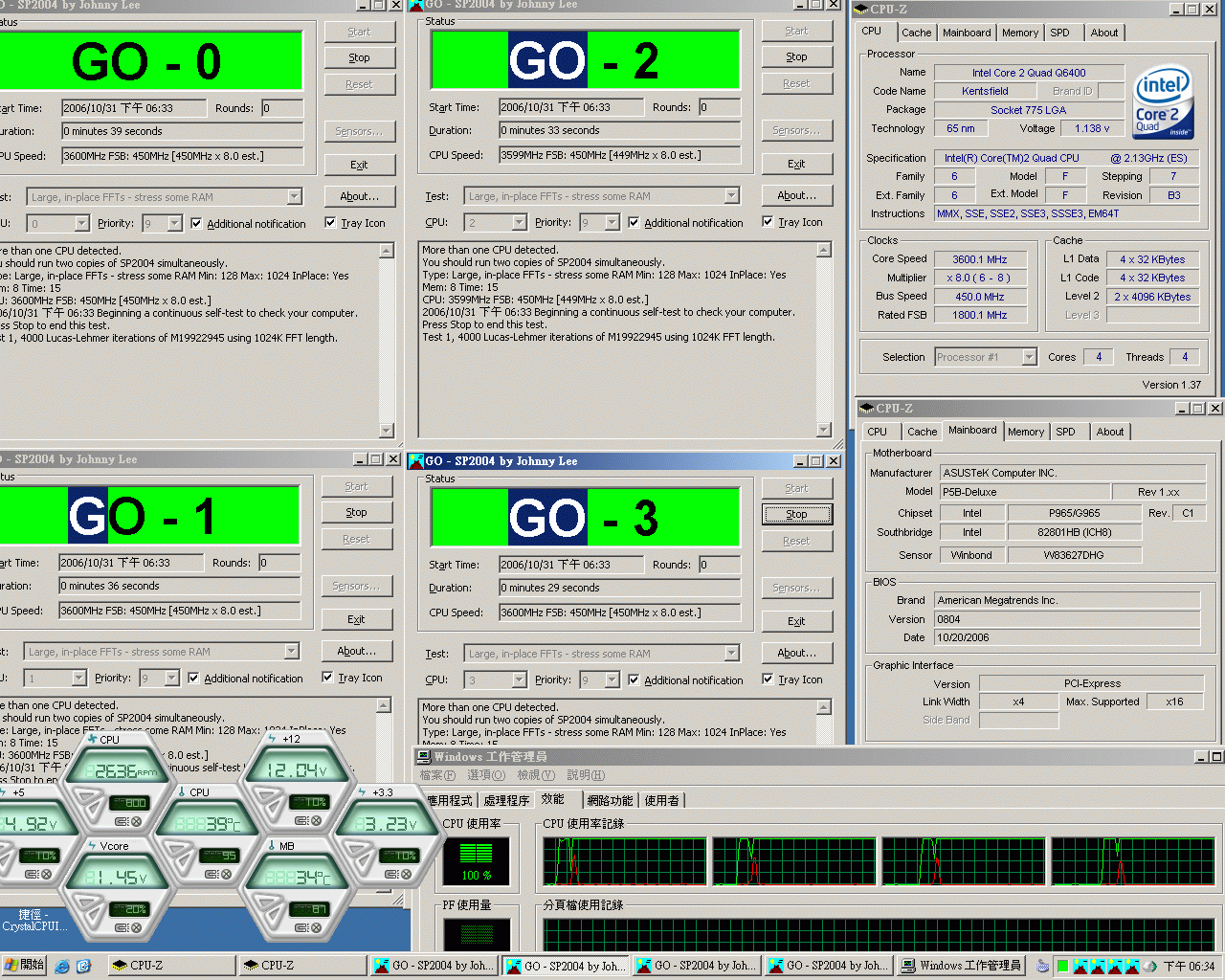Screen dimensions: 1225x980
Task: Close the CPU fan RPM probe gauge
Action: click(137, 822)
